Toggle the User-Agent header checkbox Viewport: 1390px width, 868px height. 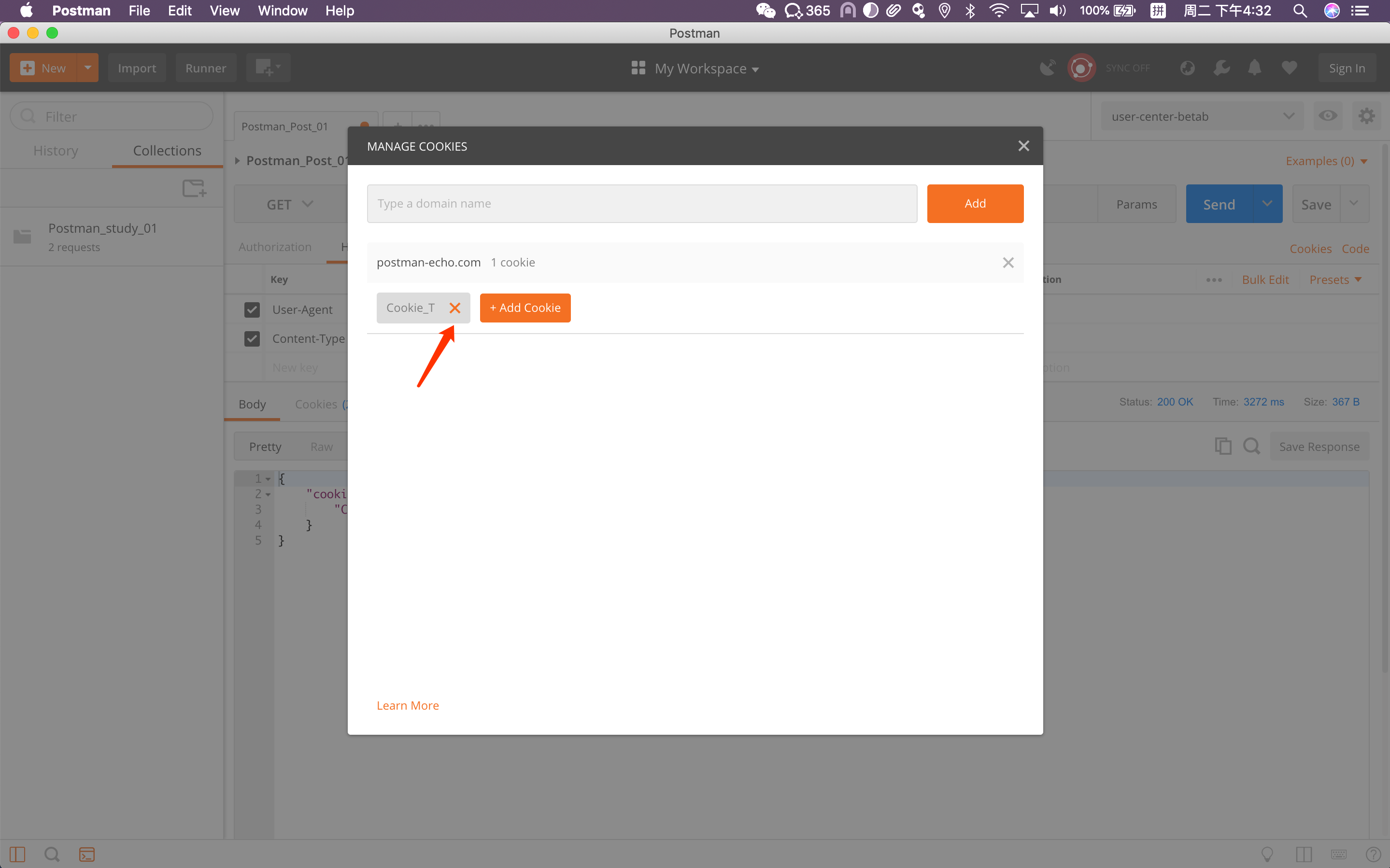tap(252, 309)
